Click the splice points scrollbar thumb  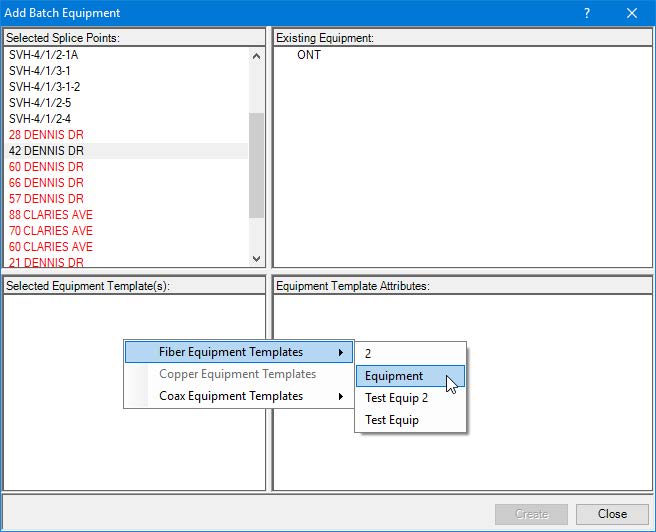(x=256, y=165)
